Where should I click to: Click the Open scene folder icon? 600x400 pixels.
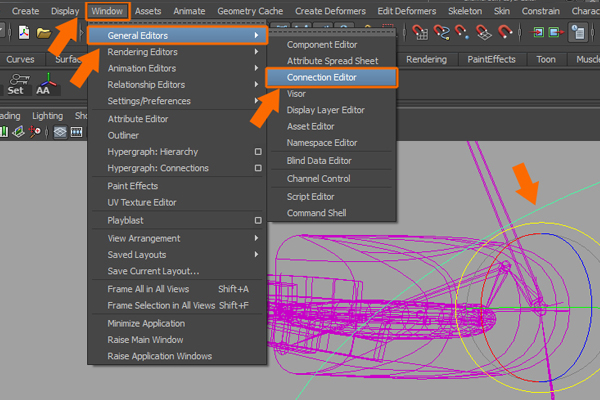44,33
